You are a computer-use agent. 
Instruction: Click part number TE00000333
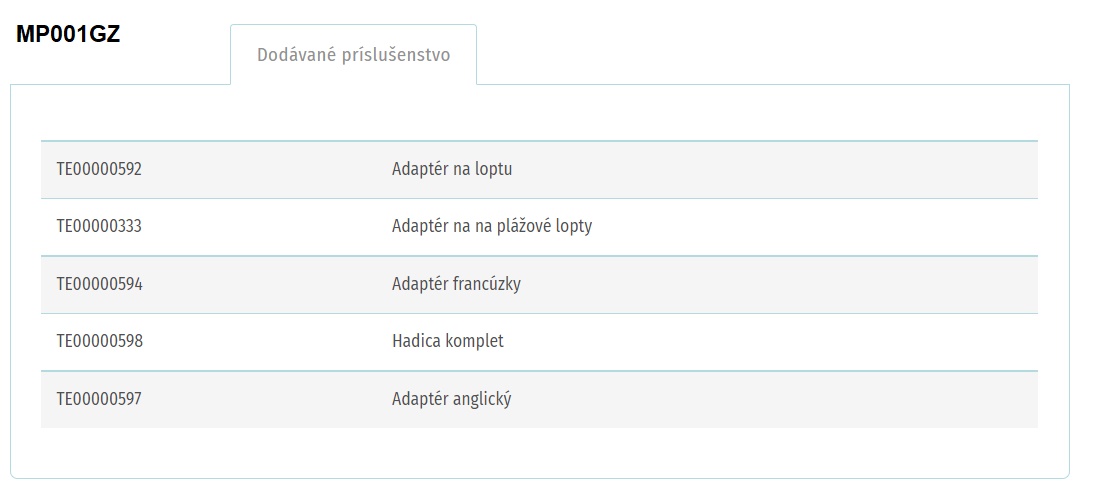[x=100, y=227]
